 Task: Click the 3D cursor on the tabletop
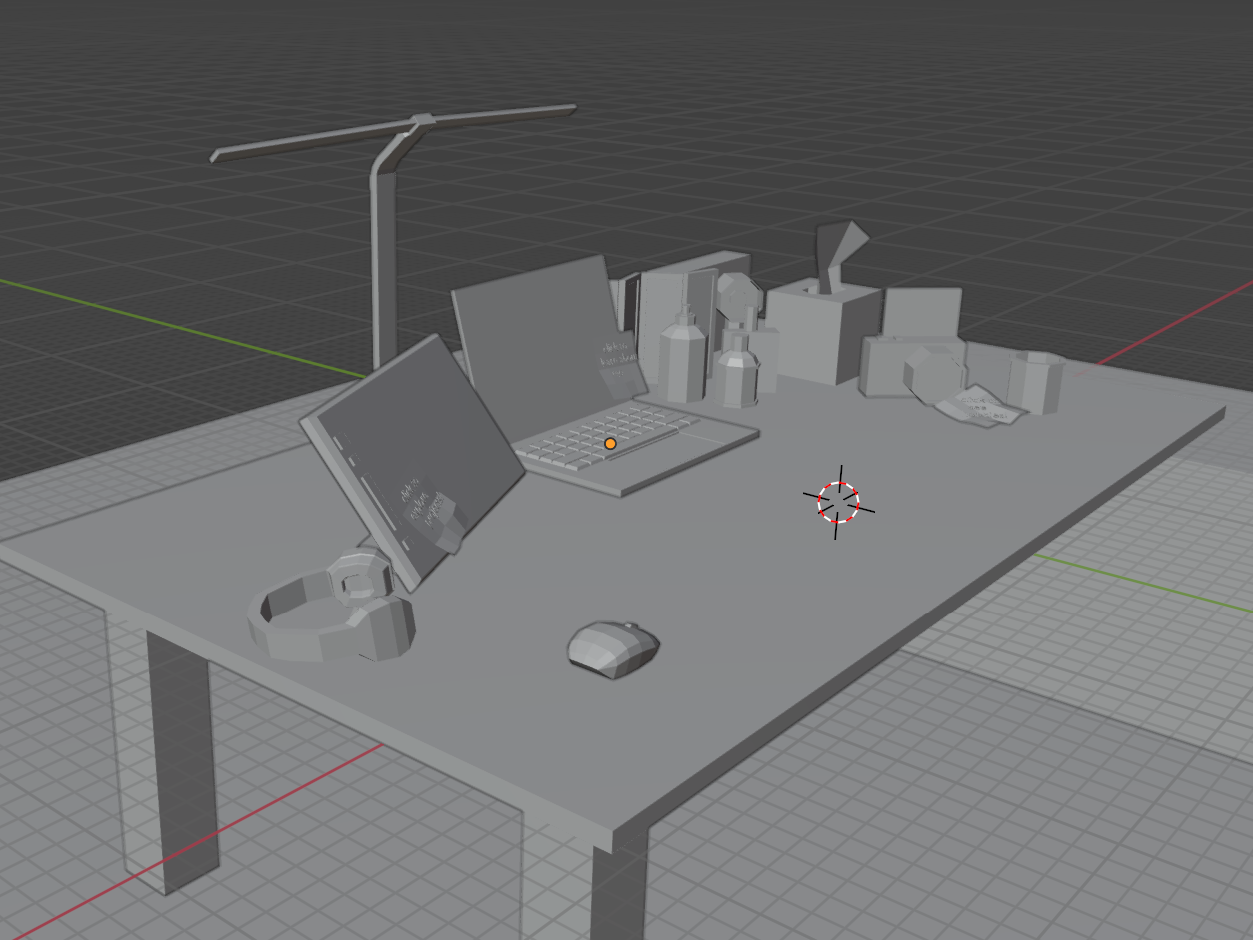838,502
